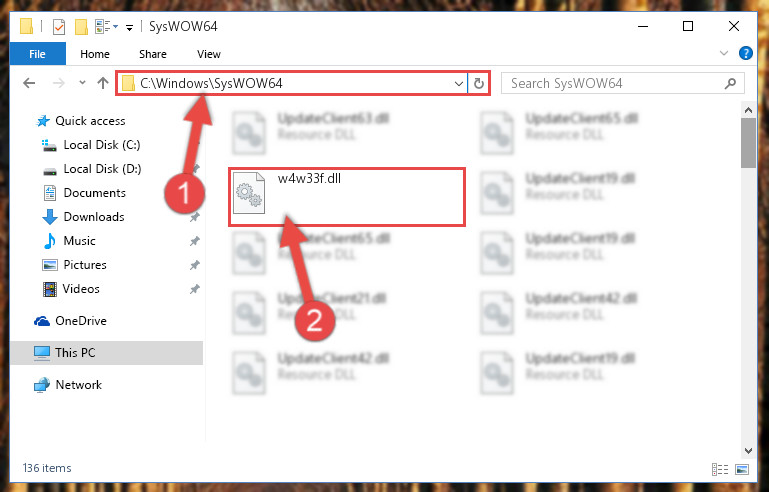Click the vertical scrollbar thumb
This screenshot has width=769, height=492.
(x=748, y=143)
